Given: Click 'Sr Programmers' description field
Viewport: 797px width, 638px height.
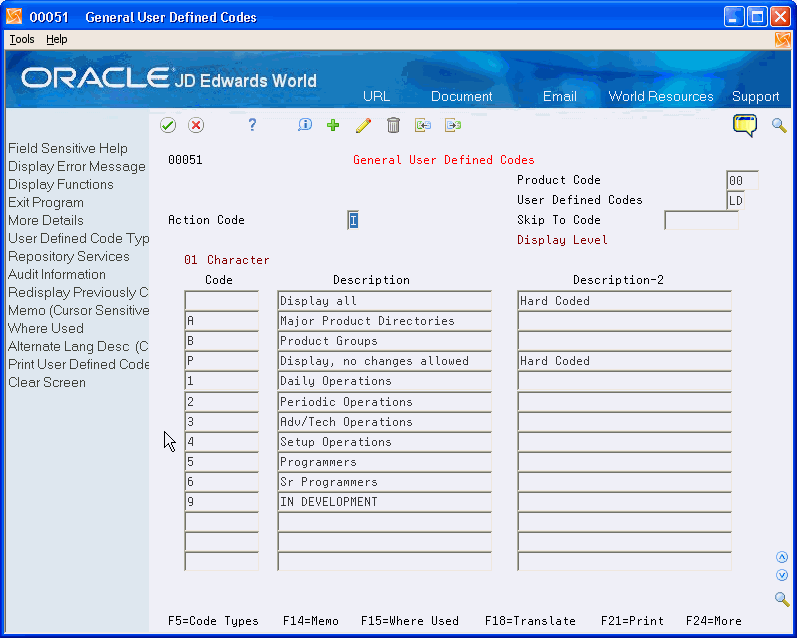Looking at the screenshot, I should (x=385, y=482).
